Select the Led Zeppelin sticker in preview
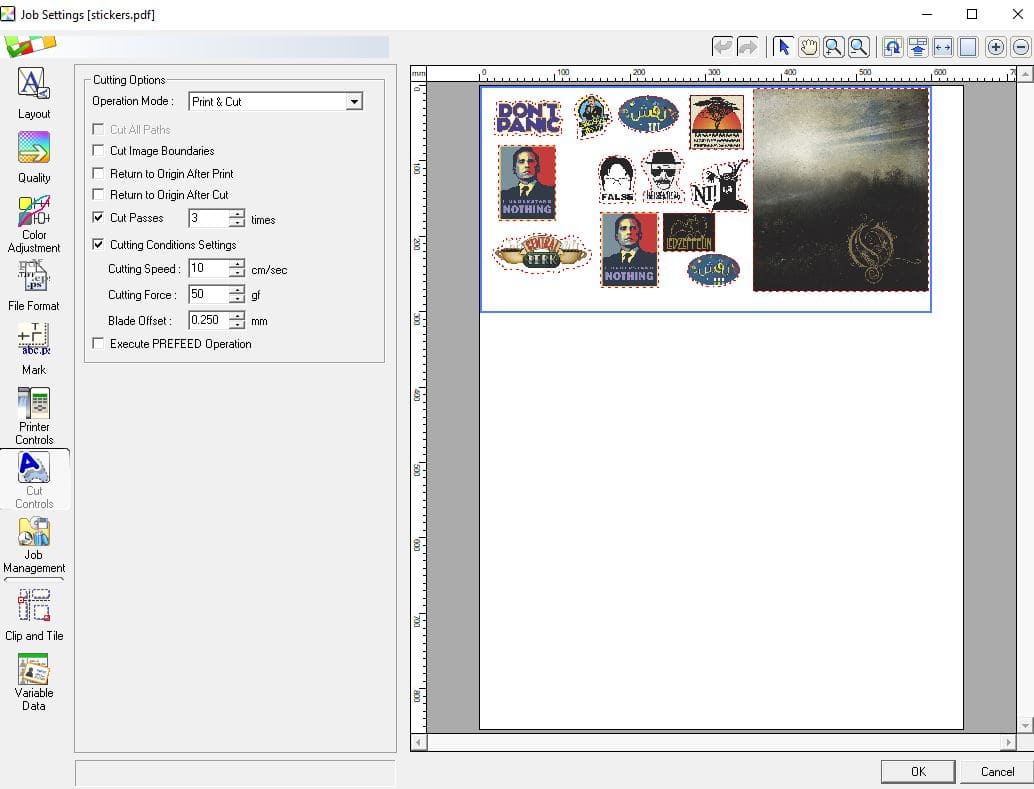Viewport: 1034px width, 789px height. point(688,232)
